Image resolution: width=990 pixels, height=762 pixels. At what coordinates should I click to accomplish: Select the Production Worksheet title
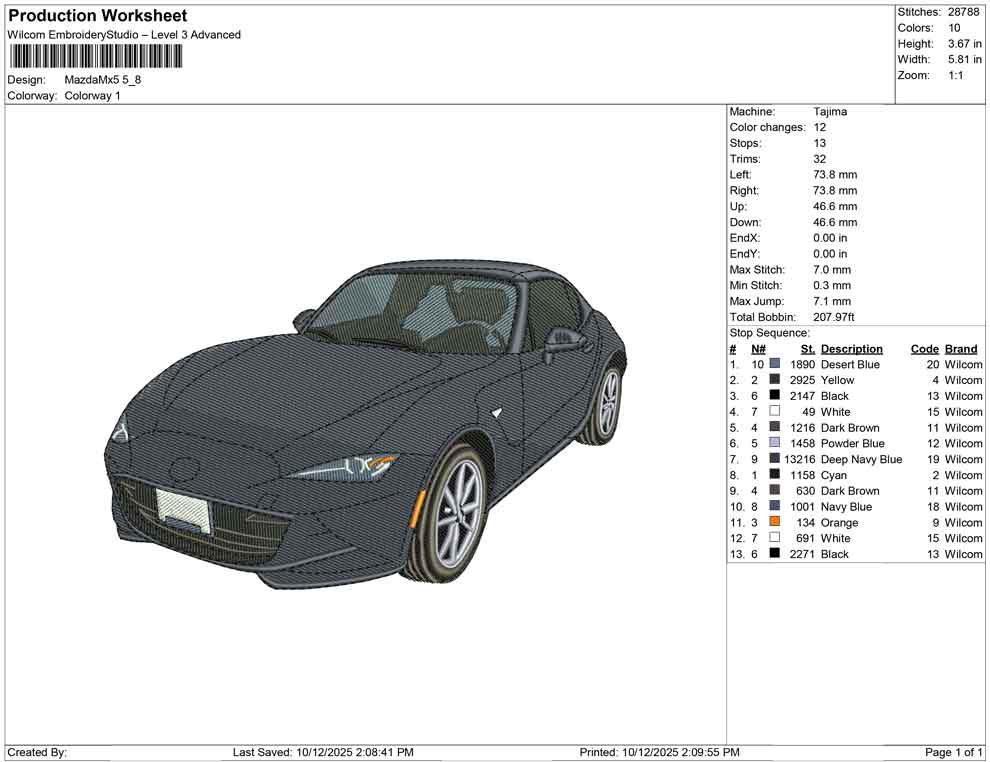click(97, 16)
